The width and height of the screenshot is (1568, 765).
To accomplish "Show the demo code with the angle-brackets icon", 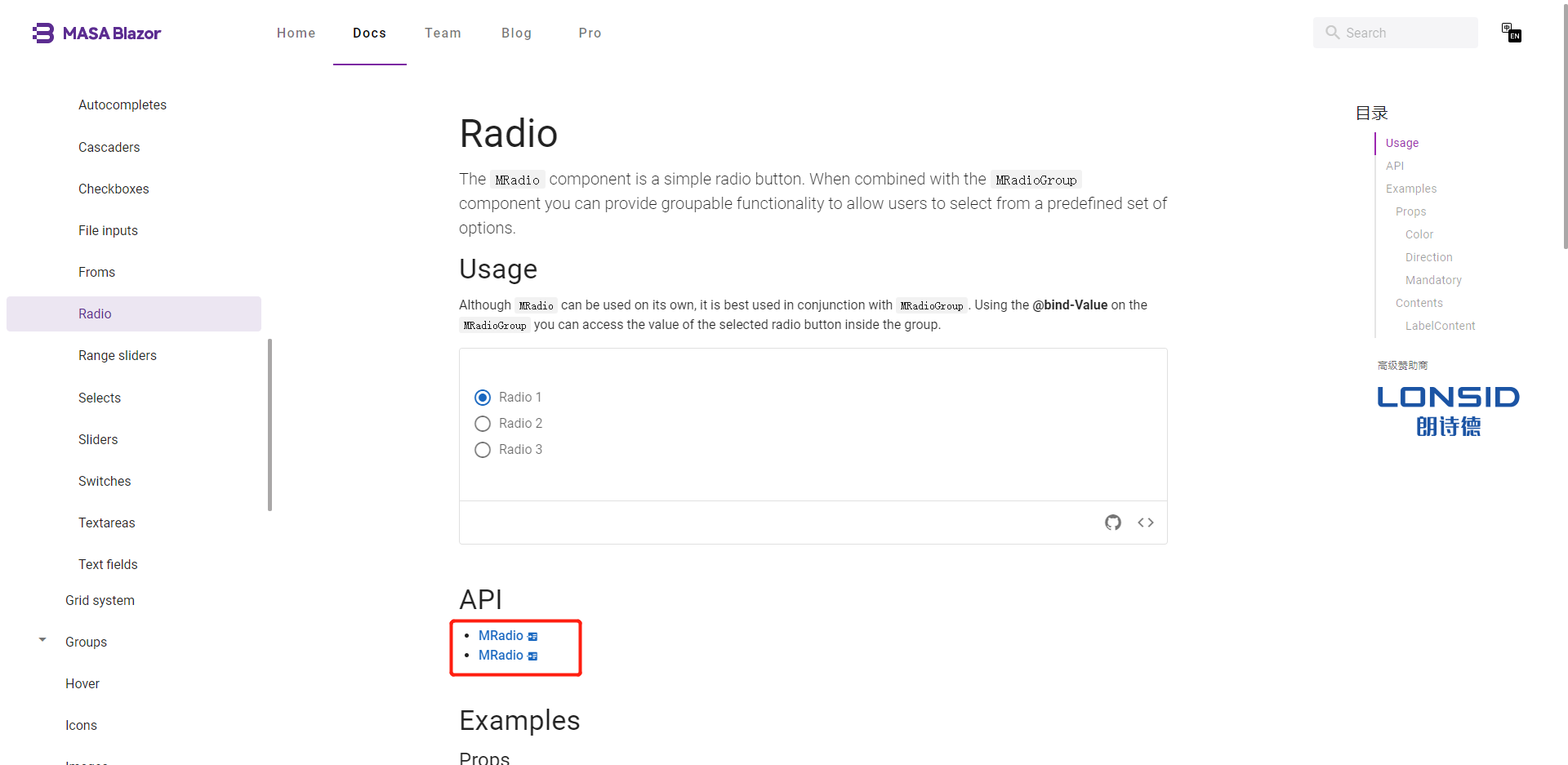I will 1146,523.
